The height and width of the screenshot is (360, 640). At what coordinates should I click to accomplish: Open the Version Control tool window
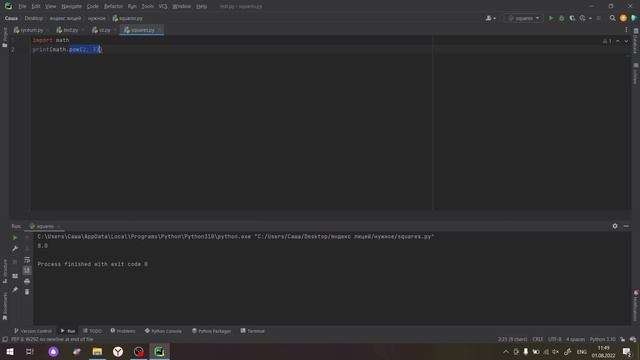(33, 331)
